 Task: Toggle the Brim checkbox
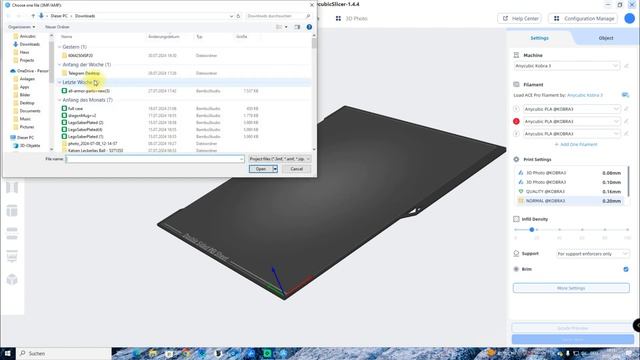point(626,269)
